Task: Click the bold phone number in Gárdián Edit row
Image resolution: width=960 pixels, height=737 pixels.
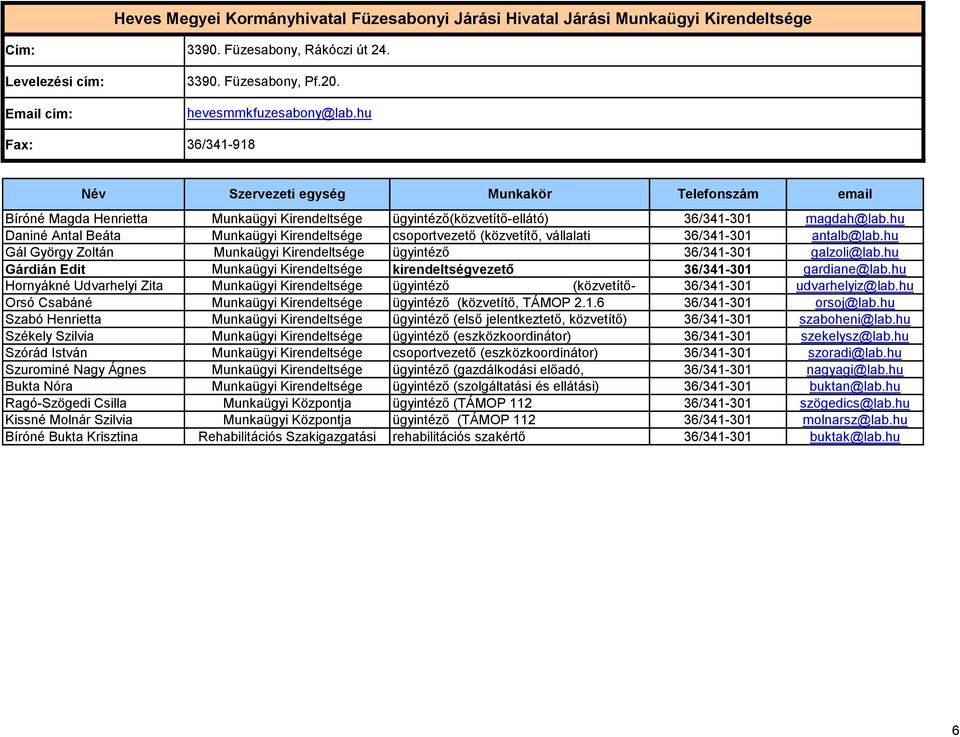Action: pos(718,269)
